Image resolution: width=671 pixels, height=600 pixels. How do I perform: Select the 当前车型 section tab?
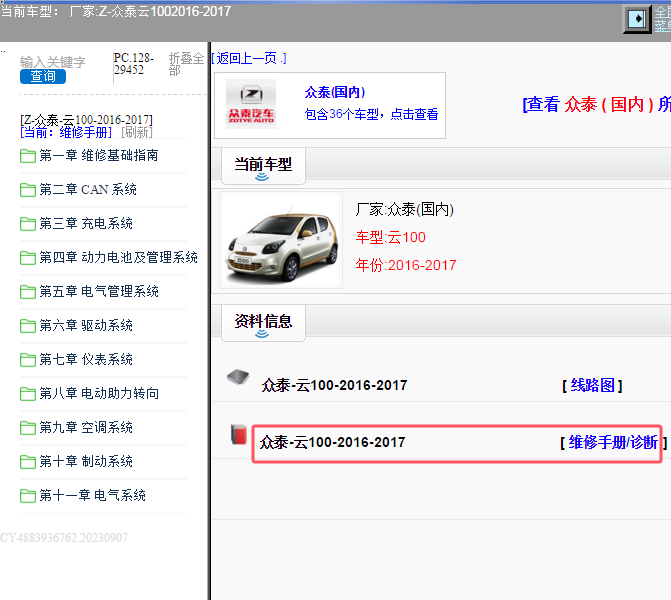(x=263, y=166)
